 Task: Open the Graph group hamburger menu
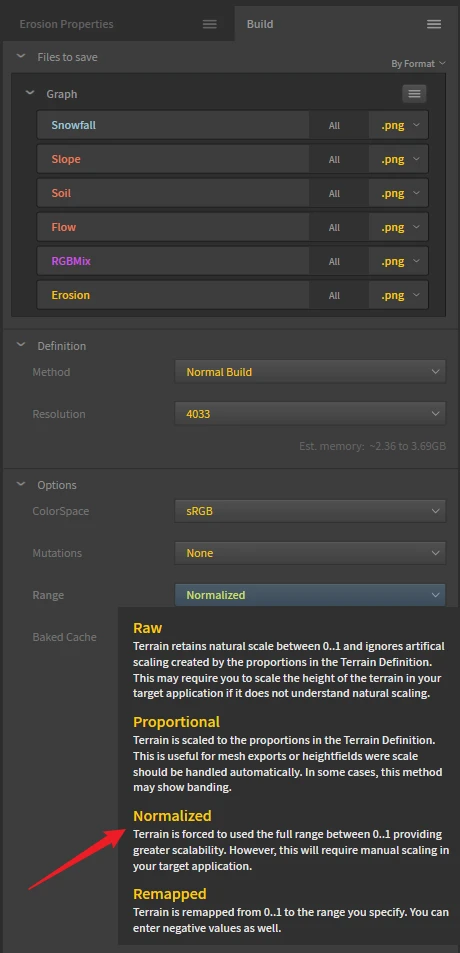[414, 94]
